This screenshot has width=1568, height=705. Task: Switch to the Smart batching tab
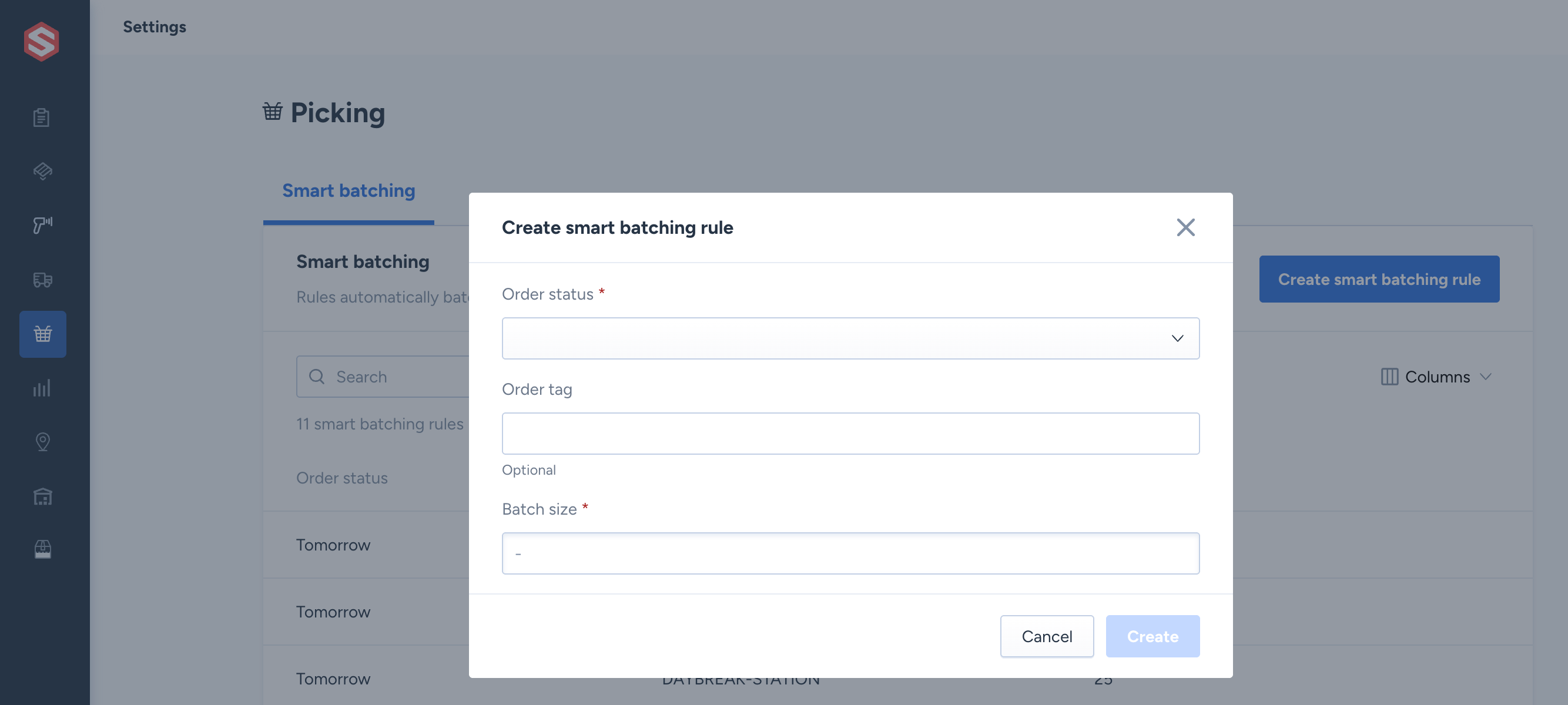click(x=349, y=191)
